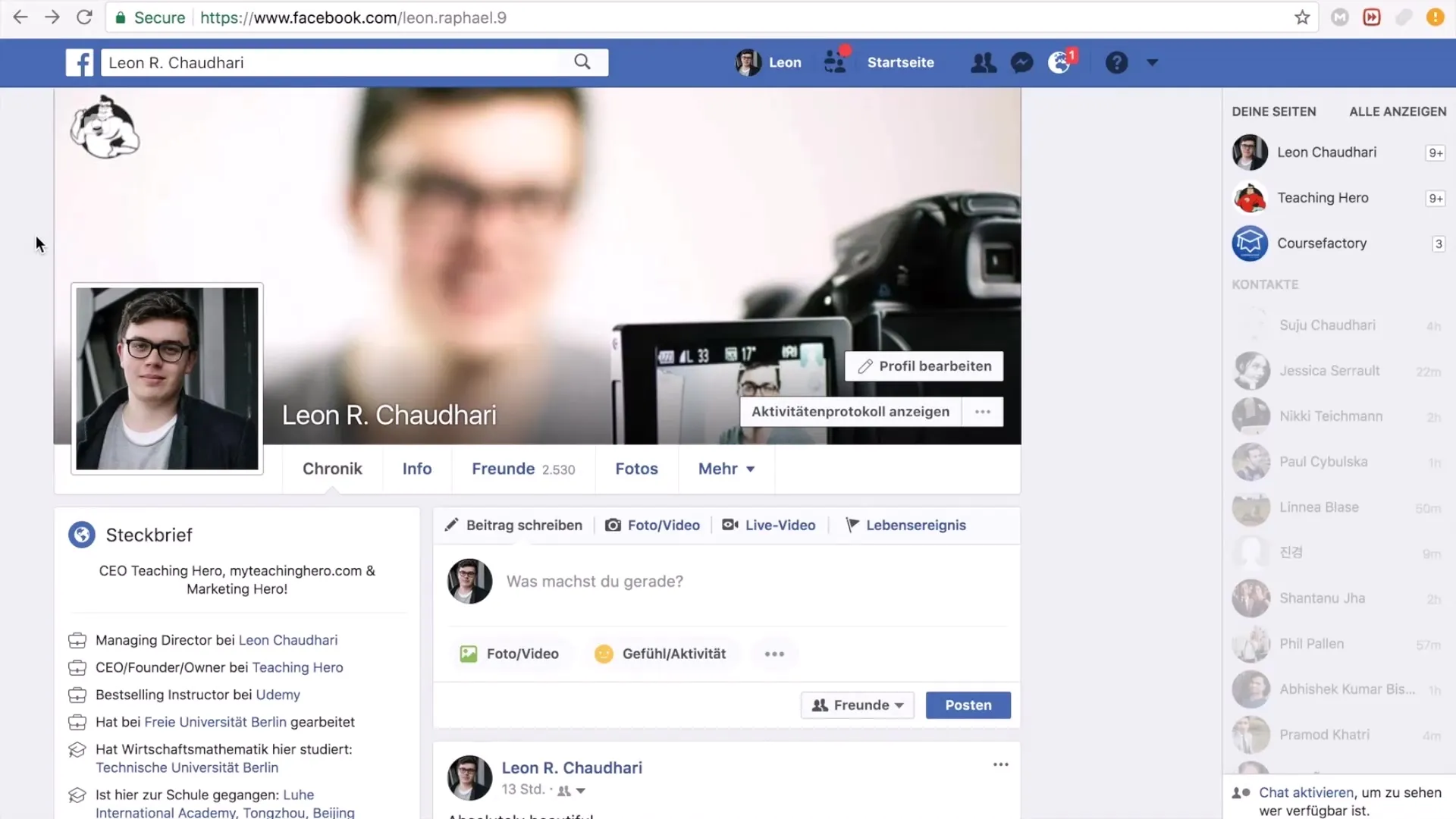
Task: Click Posten button to submit post
Action: tap(968, 705)
